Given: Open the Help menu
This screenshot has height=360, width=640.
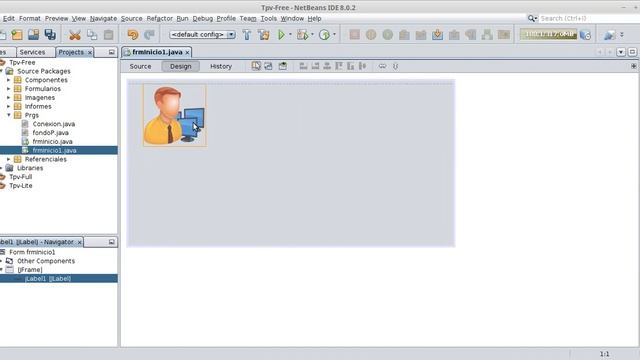Looking at the screenshot, I should click(x=314, y=18).
